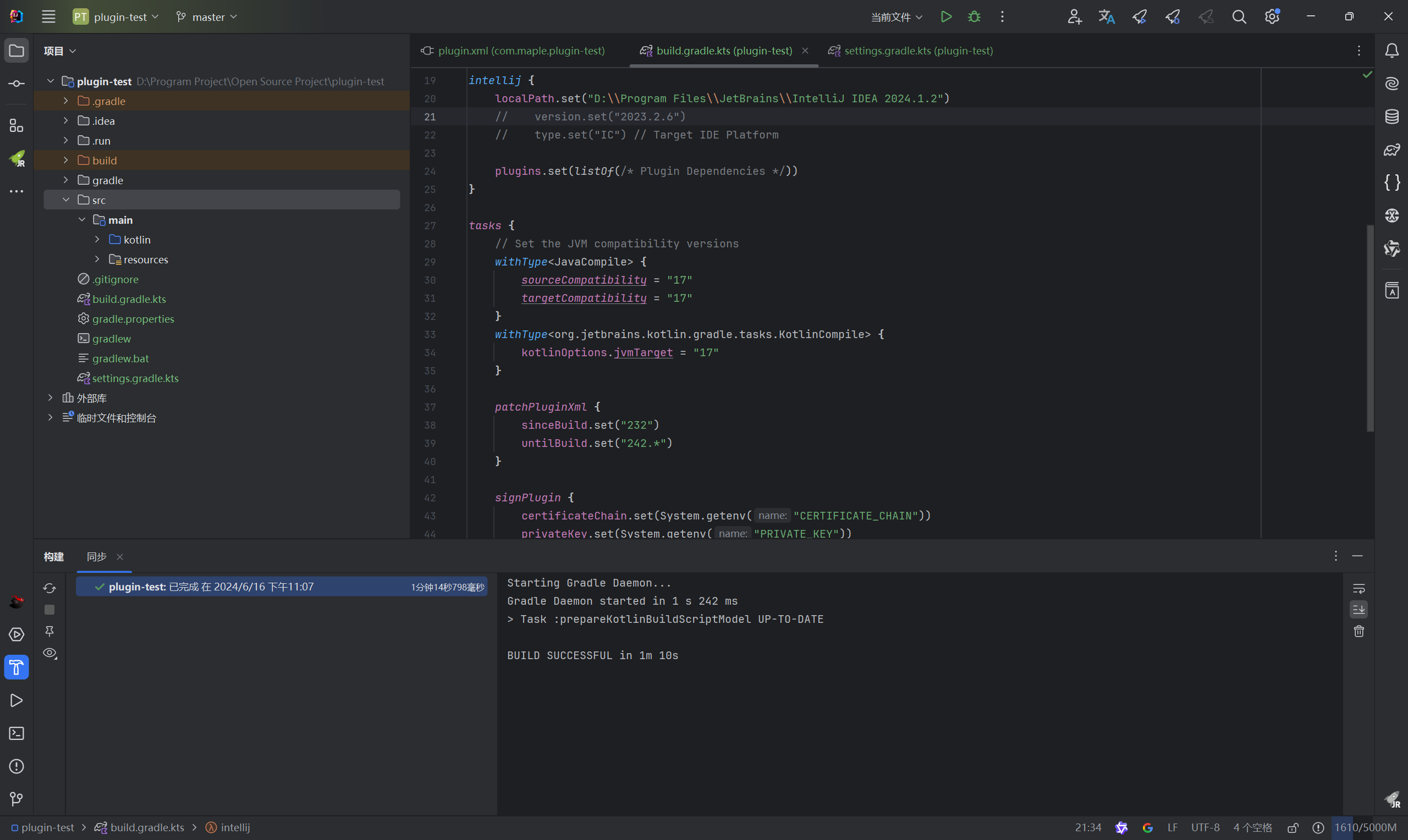This screenshot has width=1408, height=840.
Task: Open UTF-8 encoding selector in status bar
Action: click(x=1204, y=827)
